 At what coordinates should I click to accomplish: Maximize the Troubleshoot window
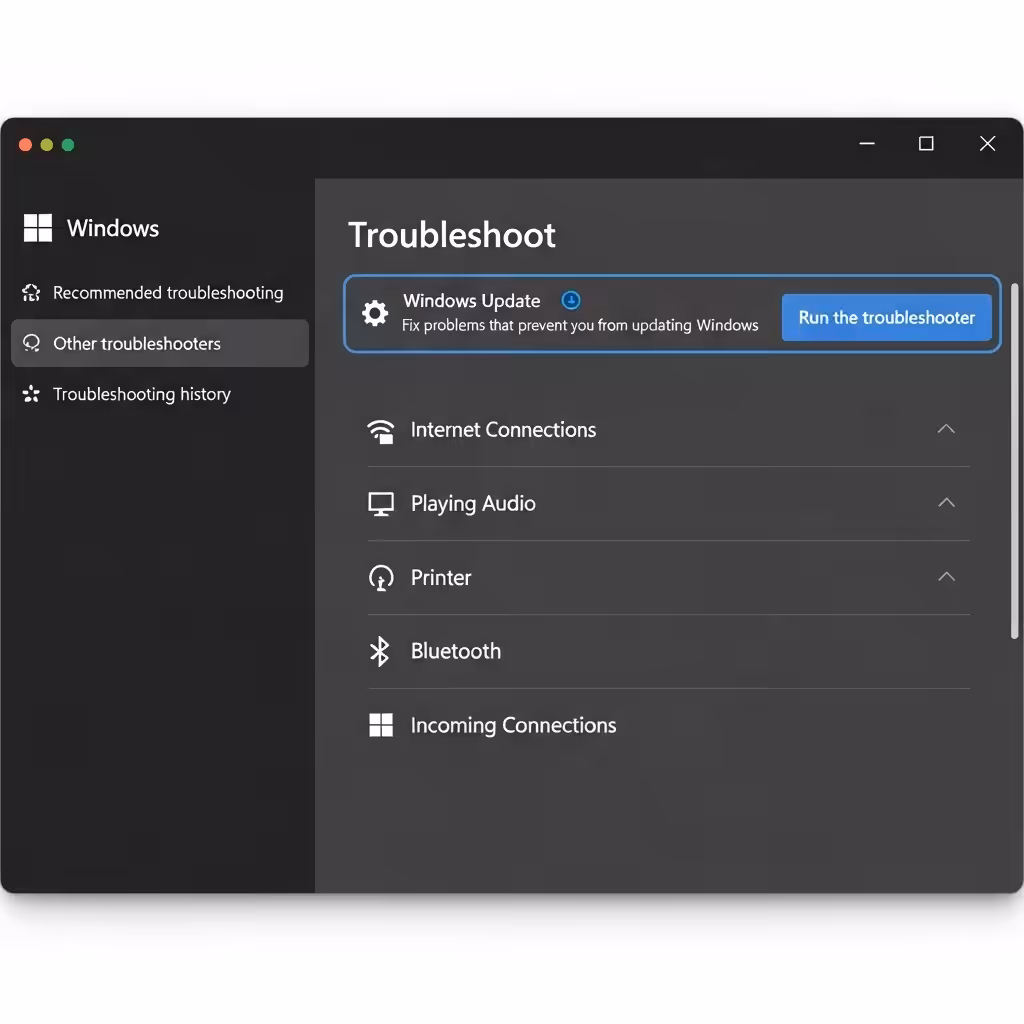(926, 144)
